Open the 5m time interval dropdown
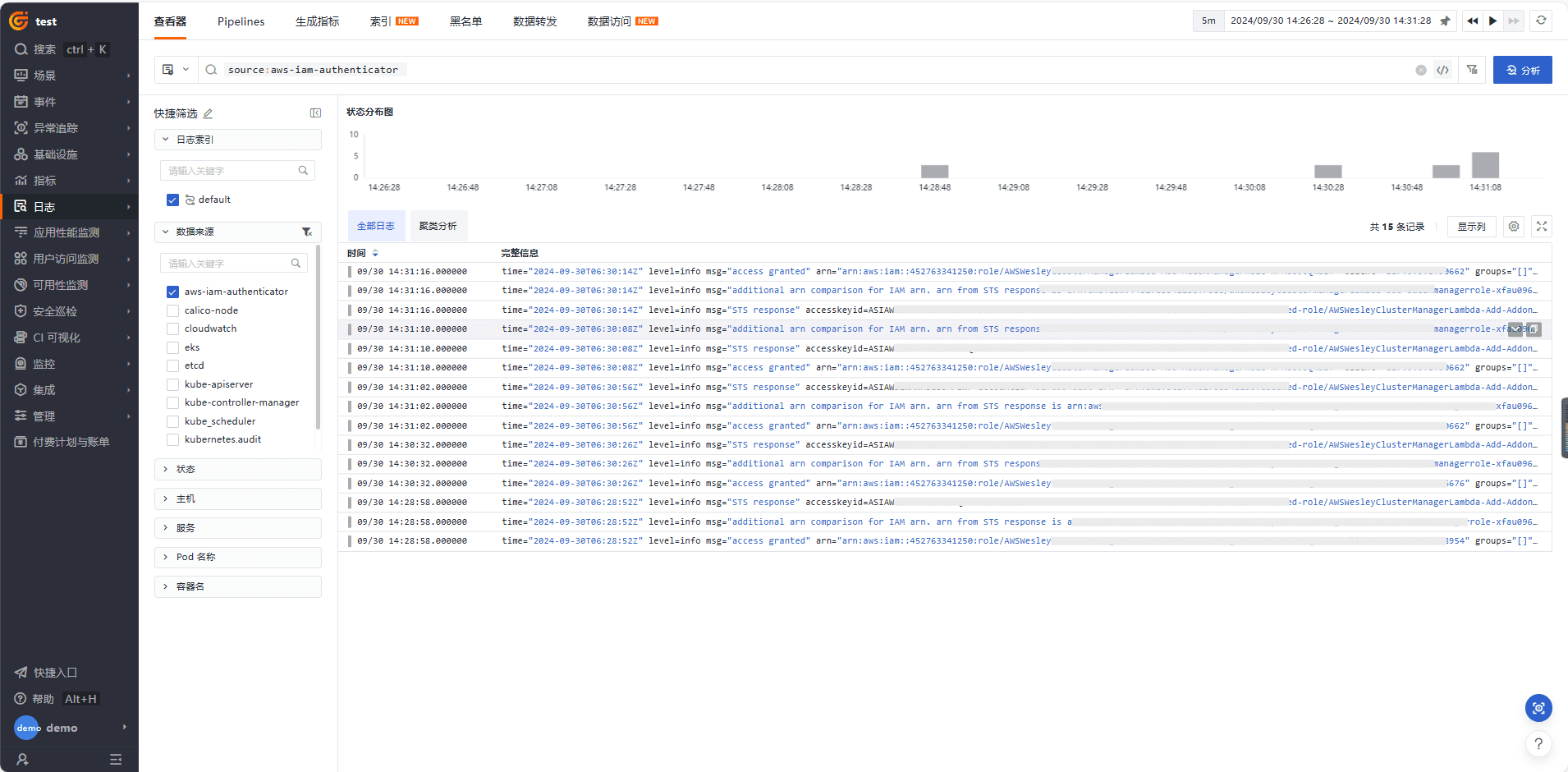1568x772 pixels. (x=1208, y=21)
